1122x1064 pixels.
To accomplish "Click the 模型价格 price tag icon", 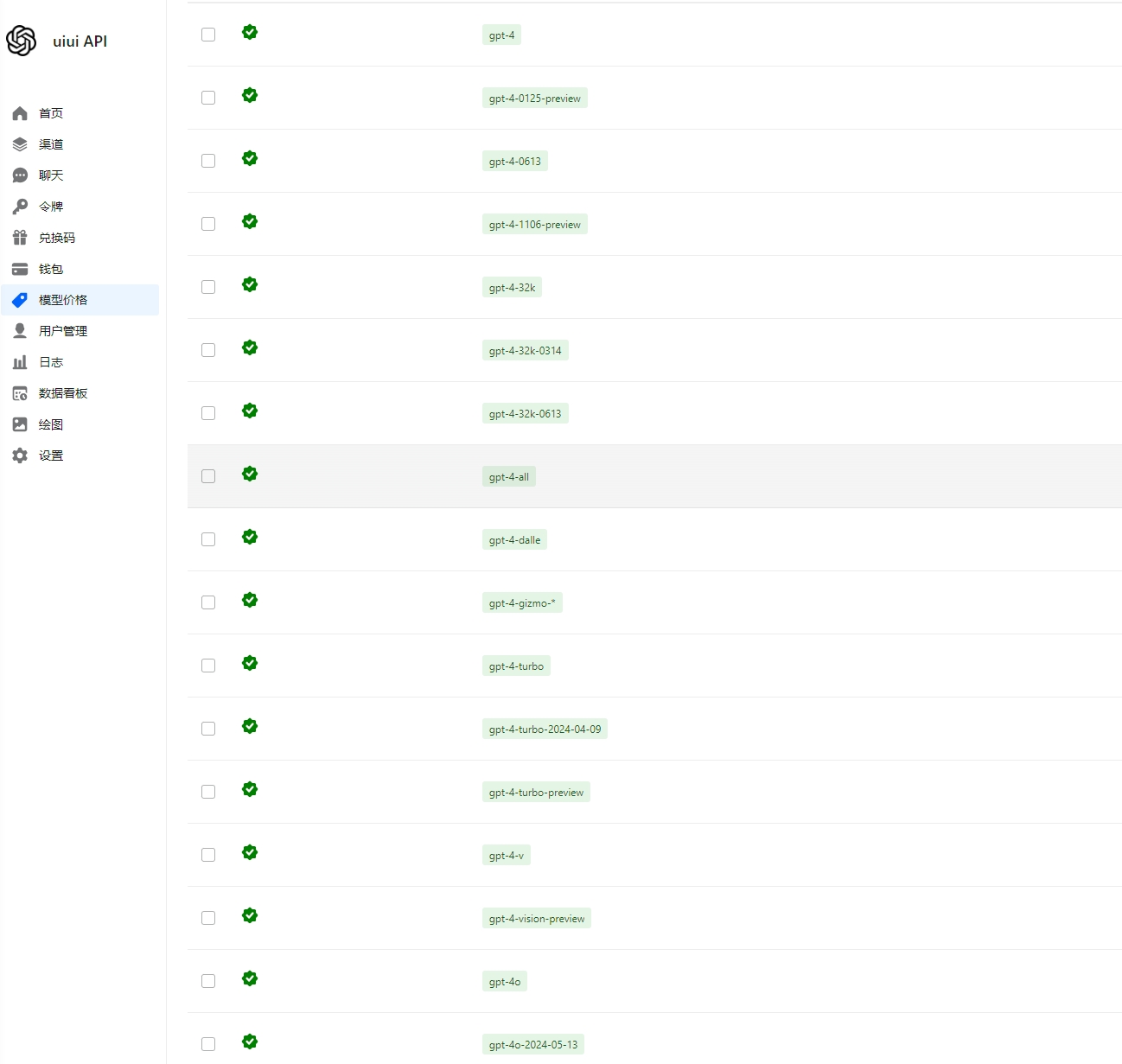I will [x=20, y=300].
